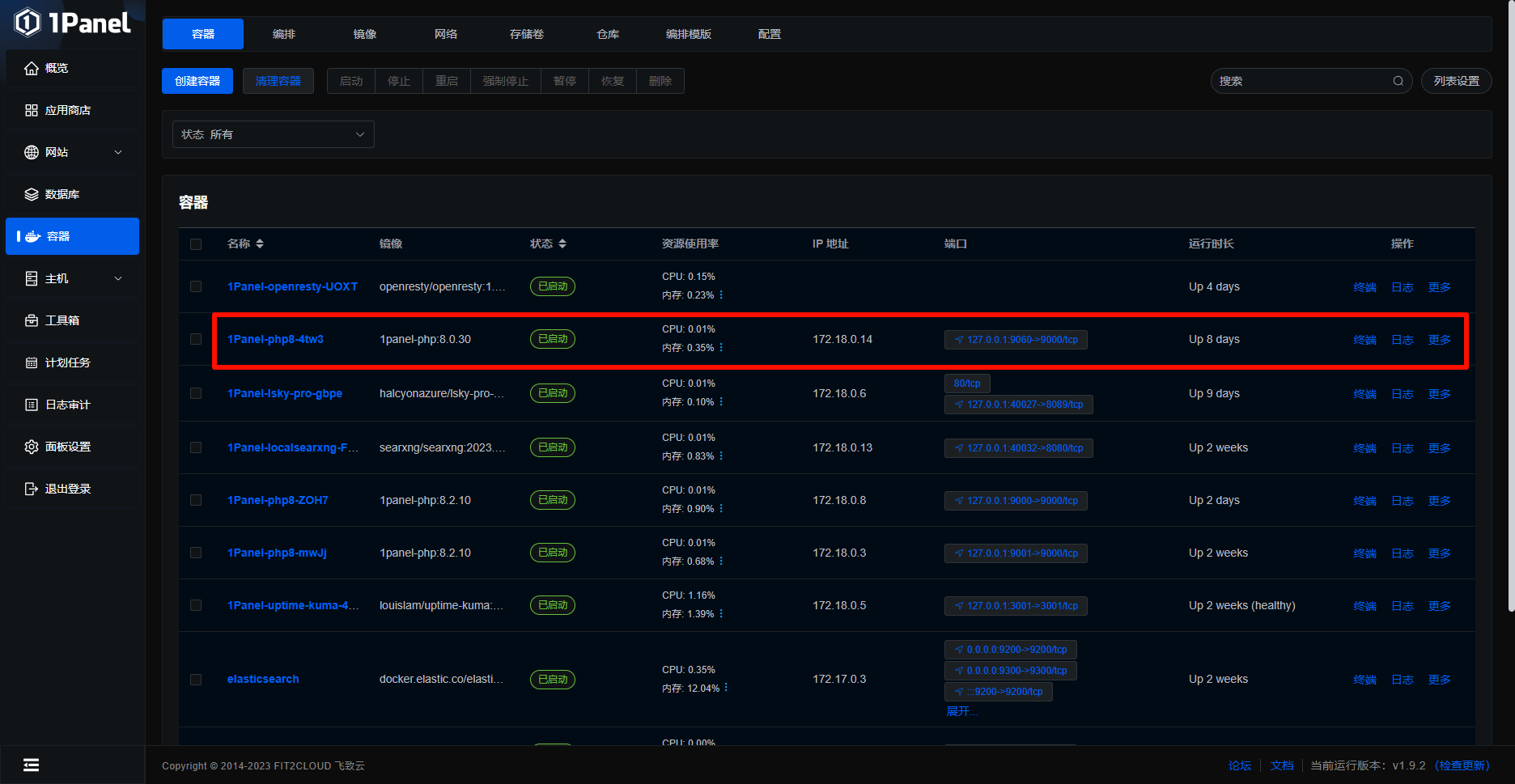Click the 创建容器 button
This screenshot has width=1515, height=784.
click(x=197, y=81)
